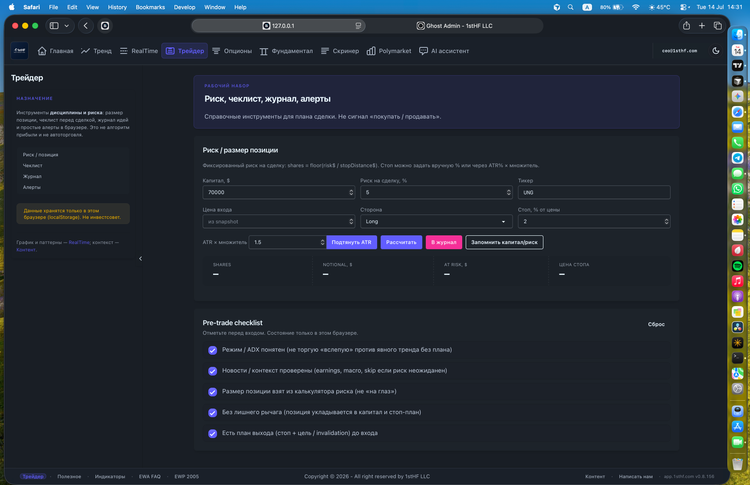
Task: Click Safari Share icon
Action: tap(686, 26)
